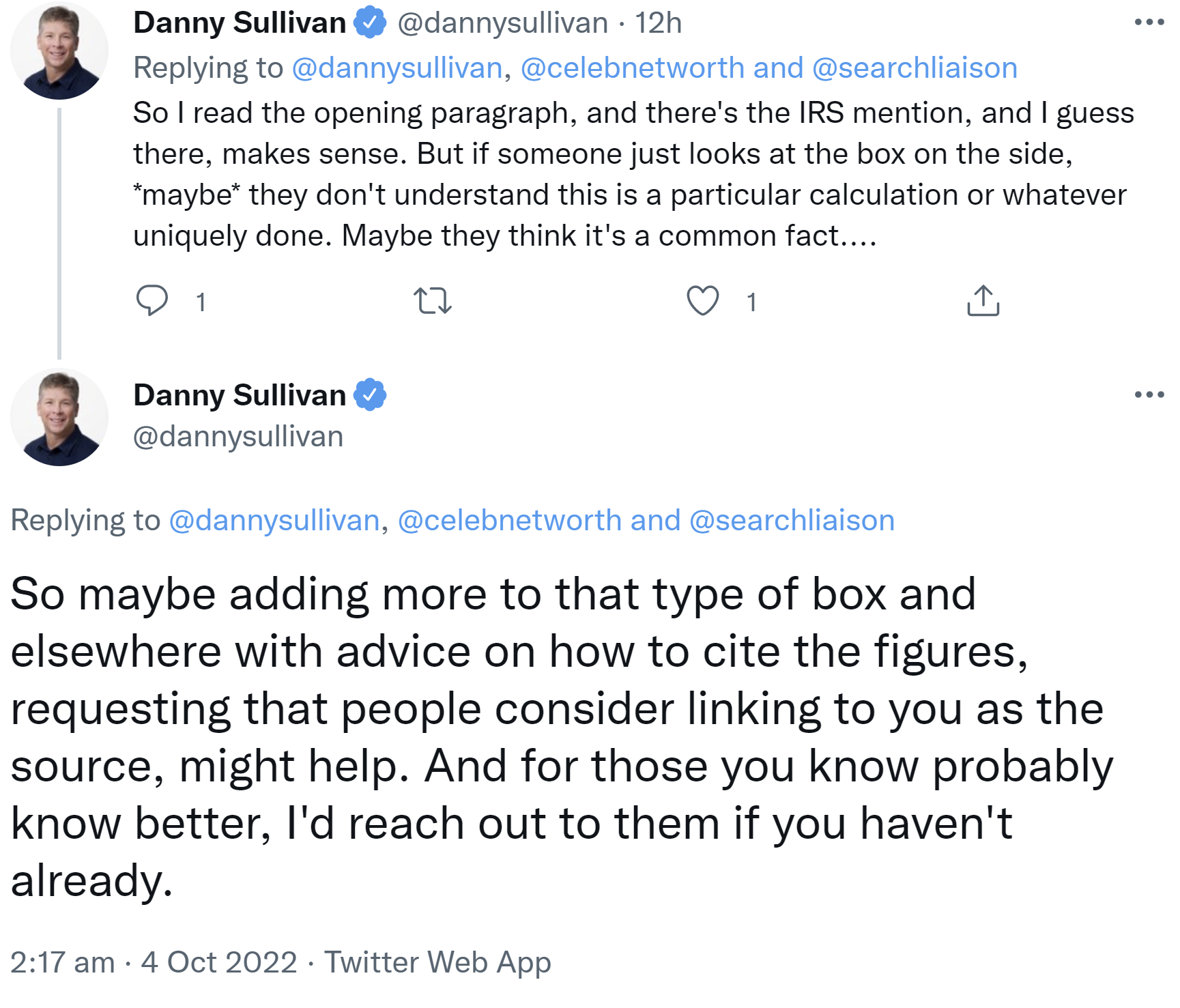Share the first tweet via share icon

pos(983,300)
